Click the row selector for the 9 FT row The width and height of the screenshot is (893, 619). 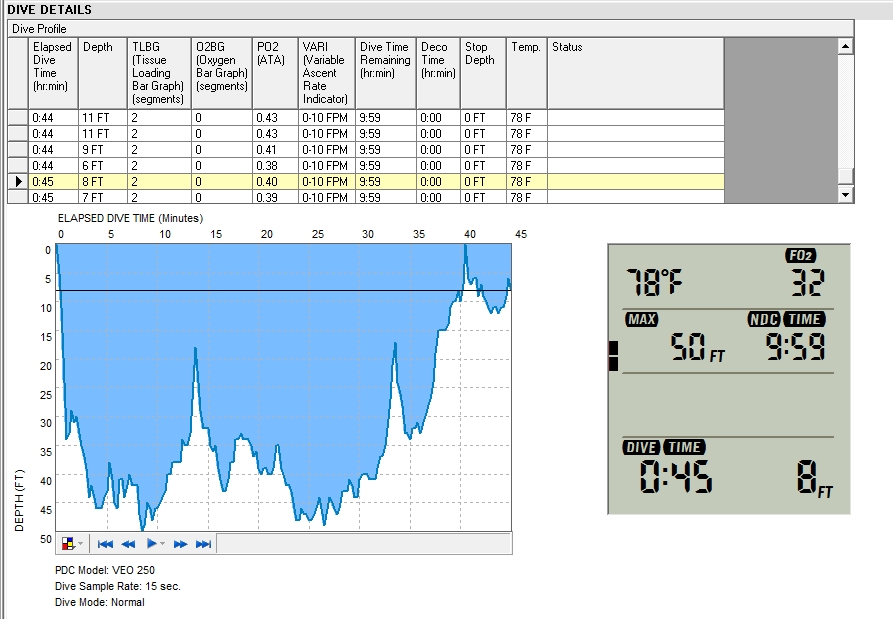[x=18, y=150]
